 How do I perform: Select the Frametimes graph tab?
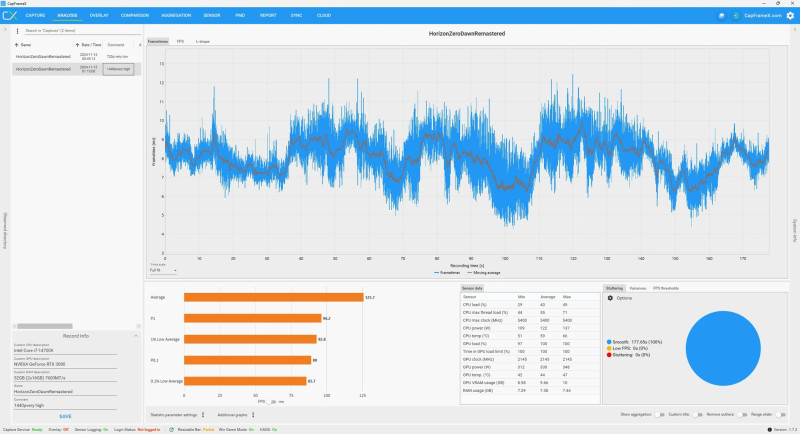click(x=158, y=41)
